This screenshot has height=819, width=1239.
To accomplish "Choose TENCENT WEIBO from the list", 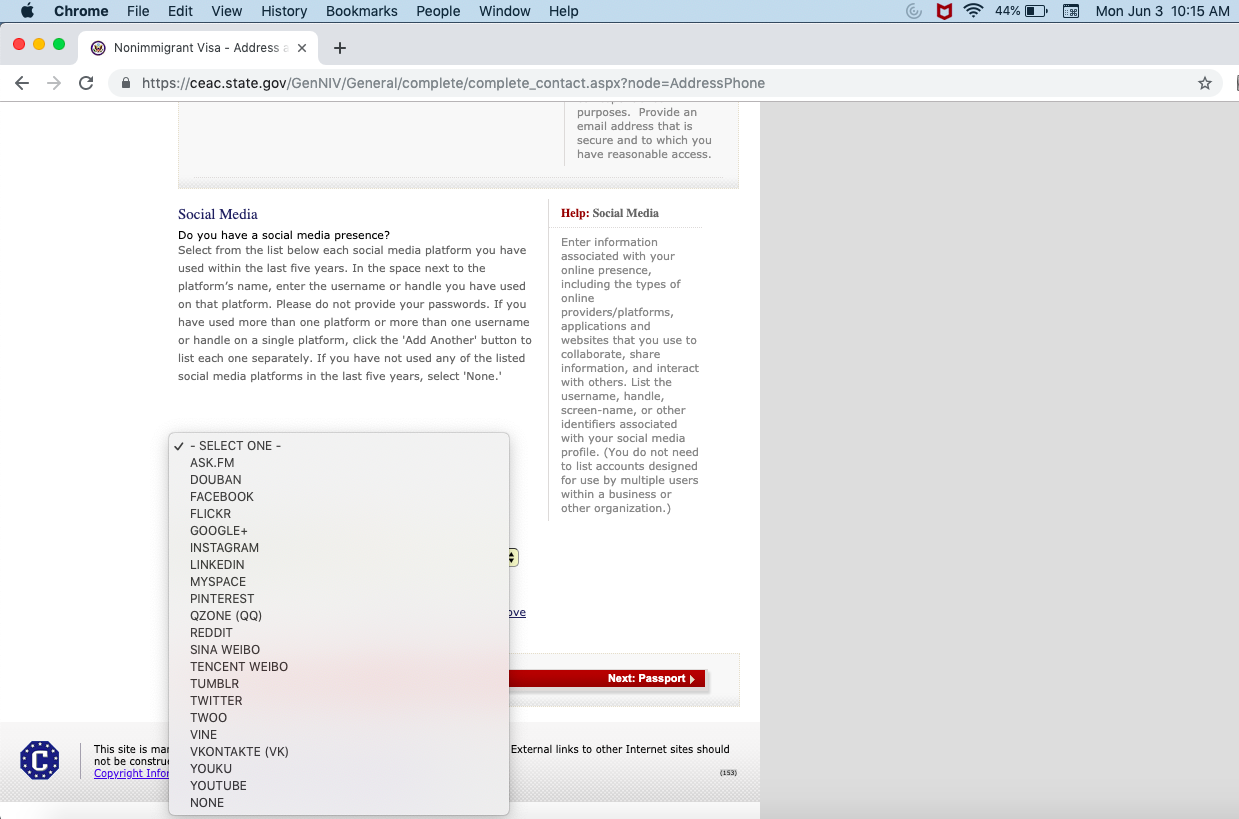I will coord(339,667).
